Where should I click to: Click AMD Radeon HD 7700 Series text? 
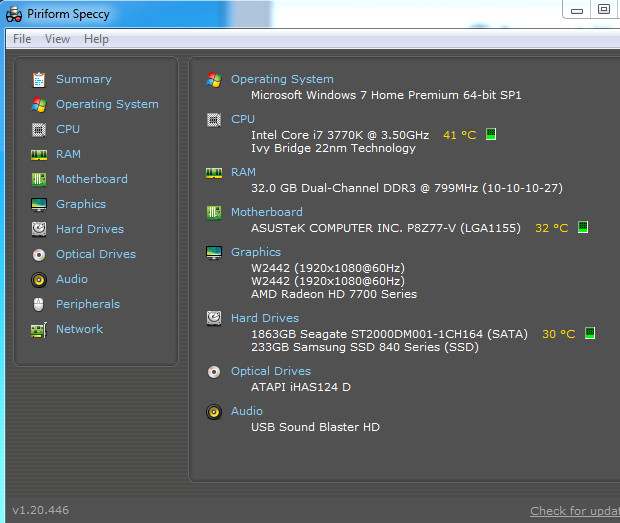[334, 294]
